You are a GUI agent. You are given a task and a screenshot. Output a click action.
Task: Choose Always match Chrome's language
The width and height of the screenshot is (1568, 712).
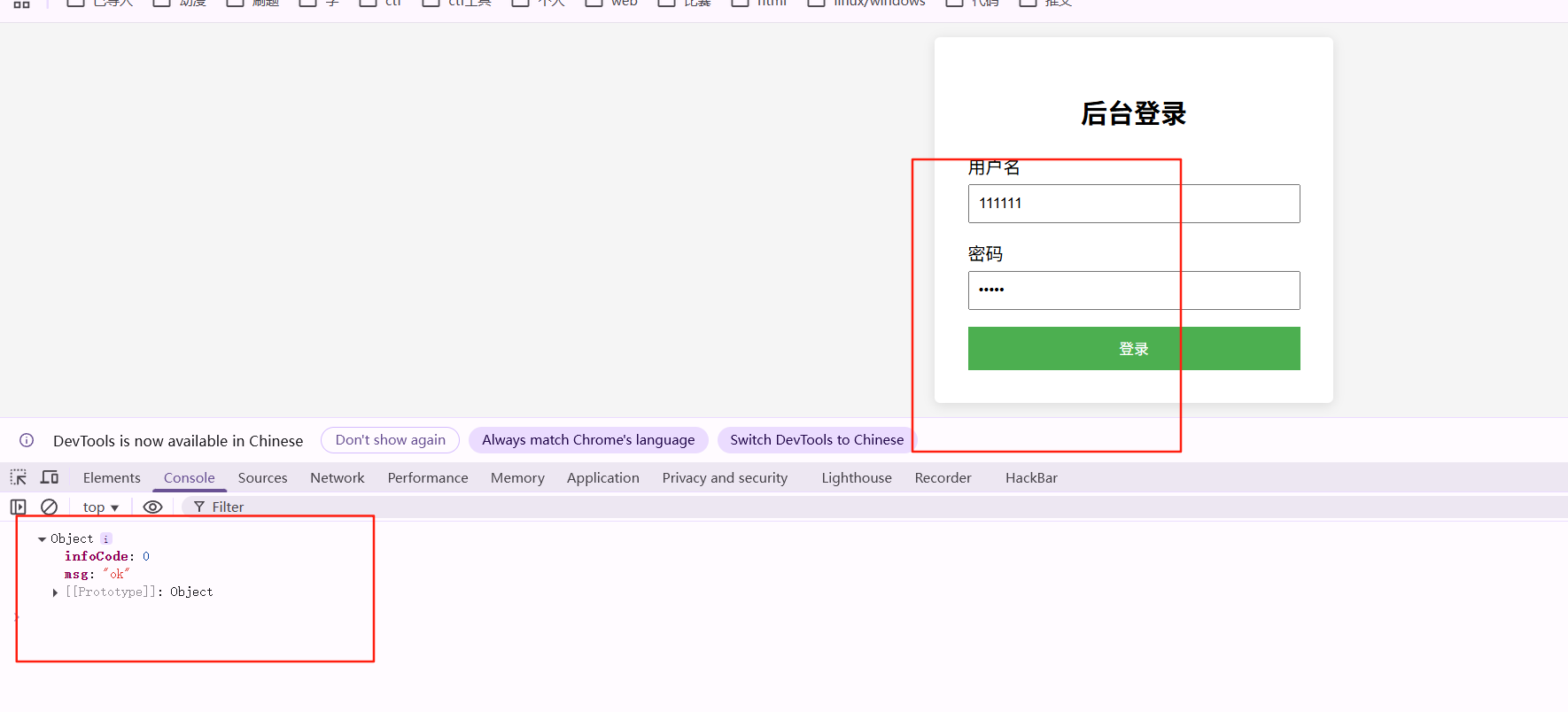pyautogui.click(x=588, y=440)
